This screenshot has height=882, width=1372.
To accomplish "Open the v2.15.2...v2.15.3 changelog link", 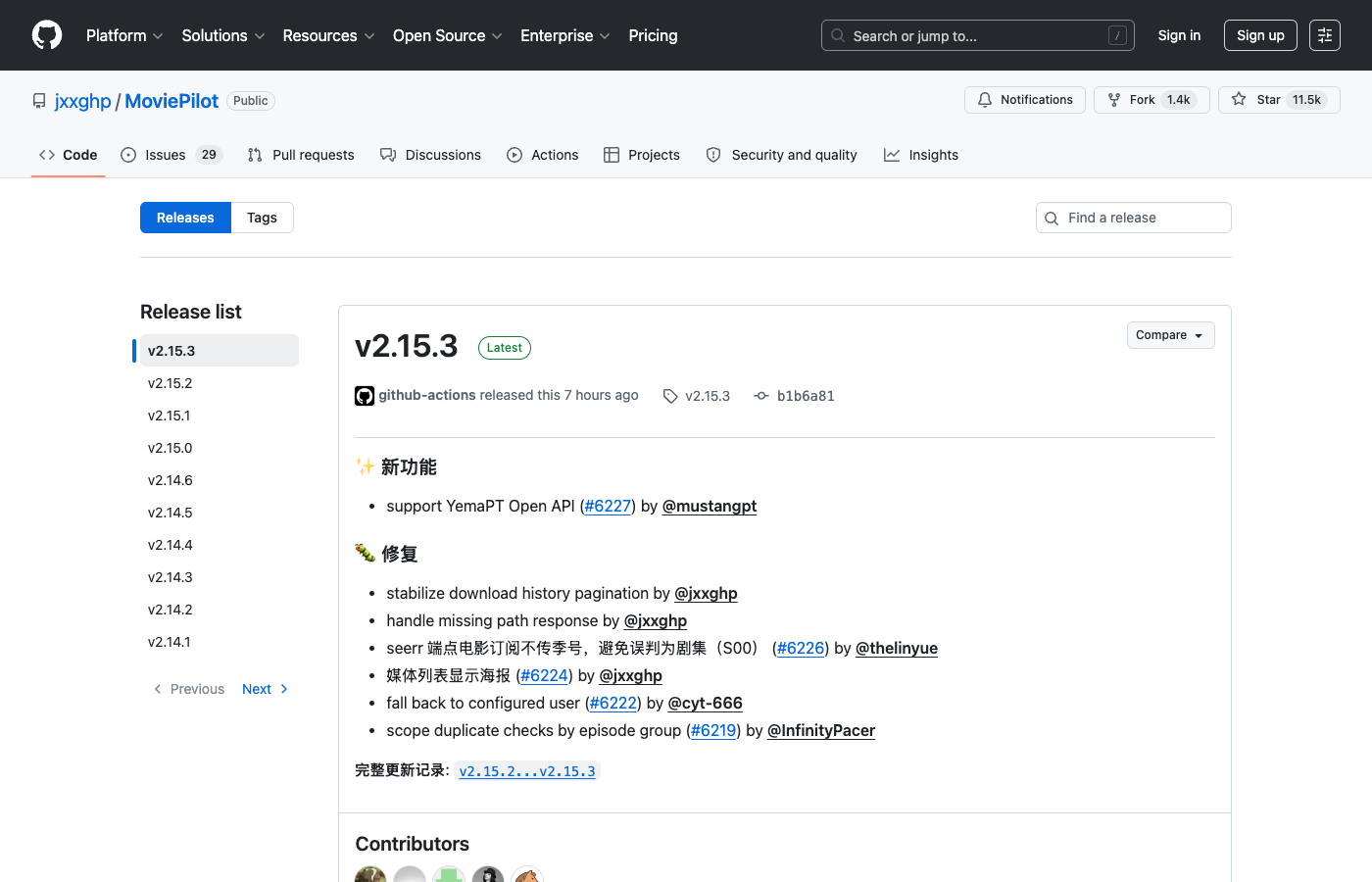I will 527,771.
